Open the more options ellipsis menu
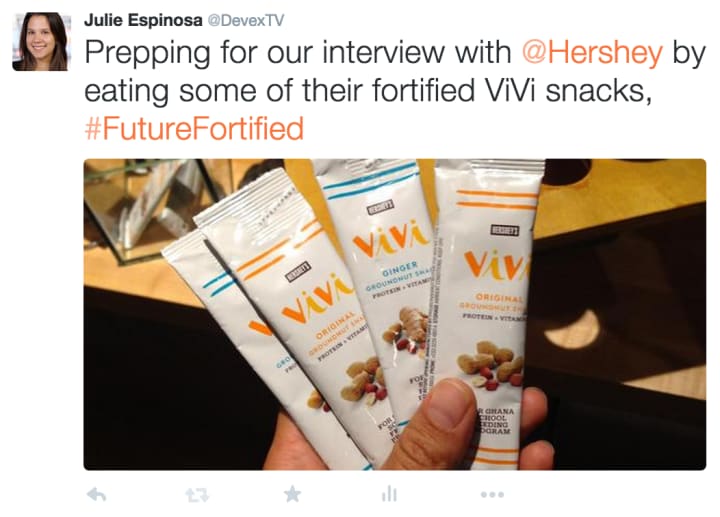Screen dimensions: 720x517 pos(492,495)
